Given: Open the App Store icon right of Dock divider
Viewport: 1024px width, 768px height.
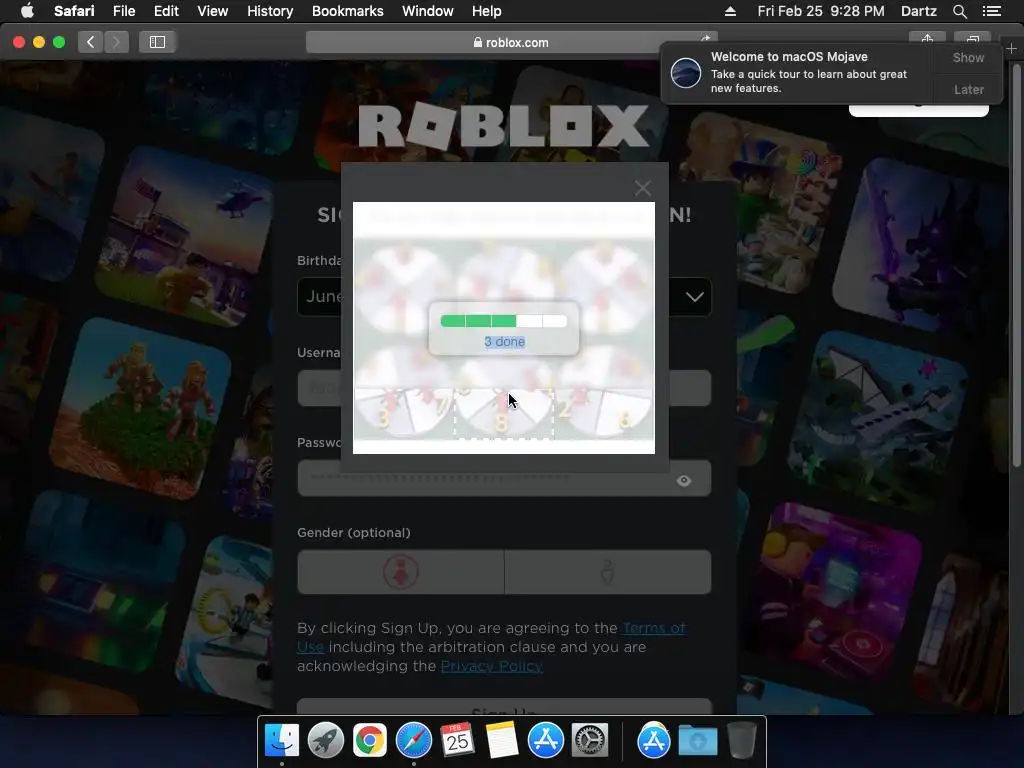Looking at the screenshot, I should click(x=654, y=741).
